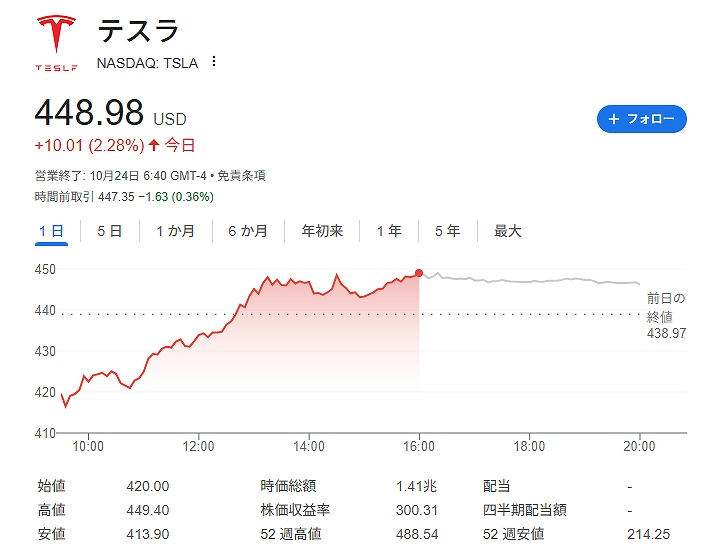Open the three-dot menu beside NASDAQ: TSLA
Image resolution: width=704 pixels, height=552 pixels.
pos(214,62)
